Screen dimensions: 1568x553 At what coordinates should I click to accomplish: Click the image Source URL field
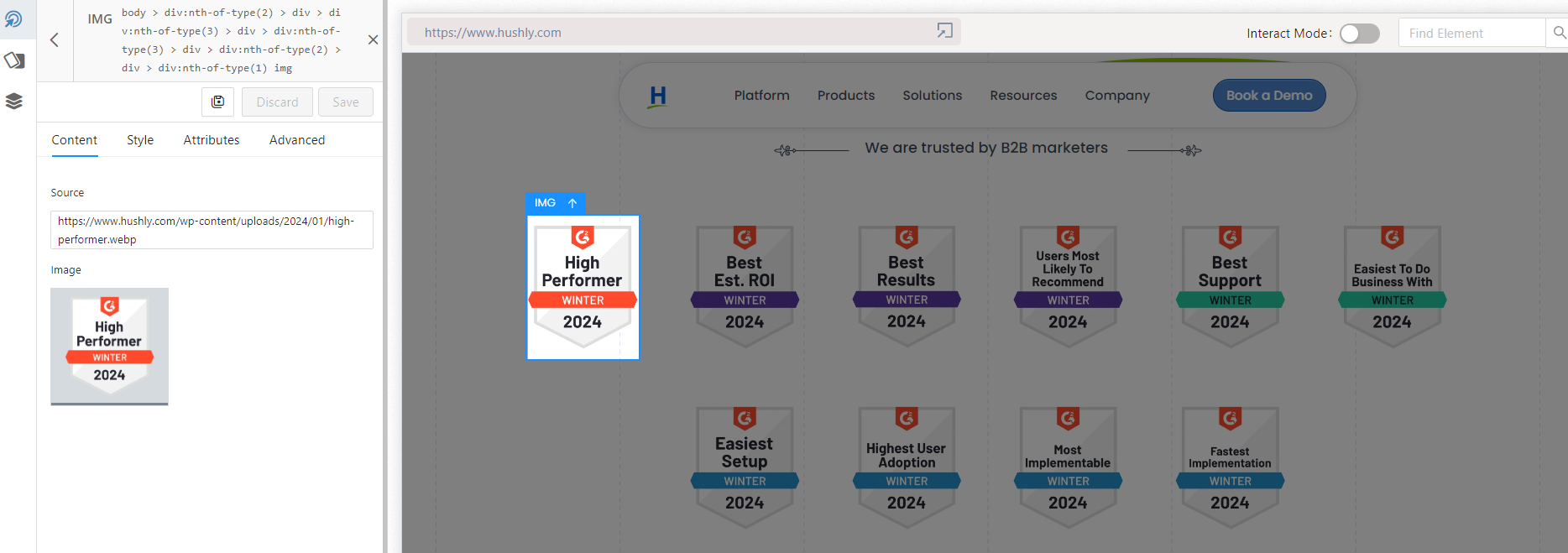coord(212,230)
